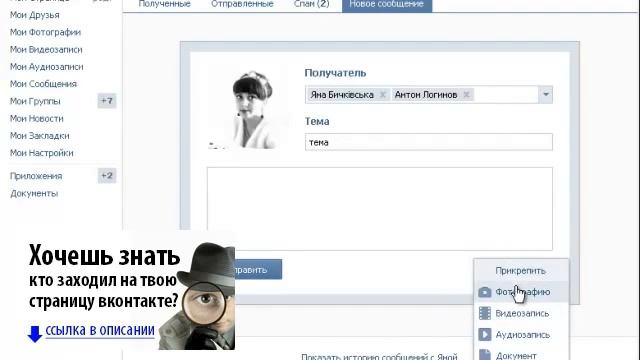
Task: Click the detective with magnifier image
Action: [198, 296]
